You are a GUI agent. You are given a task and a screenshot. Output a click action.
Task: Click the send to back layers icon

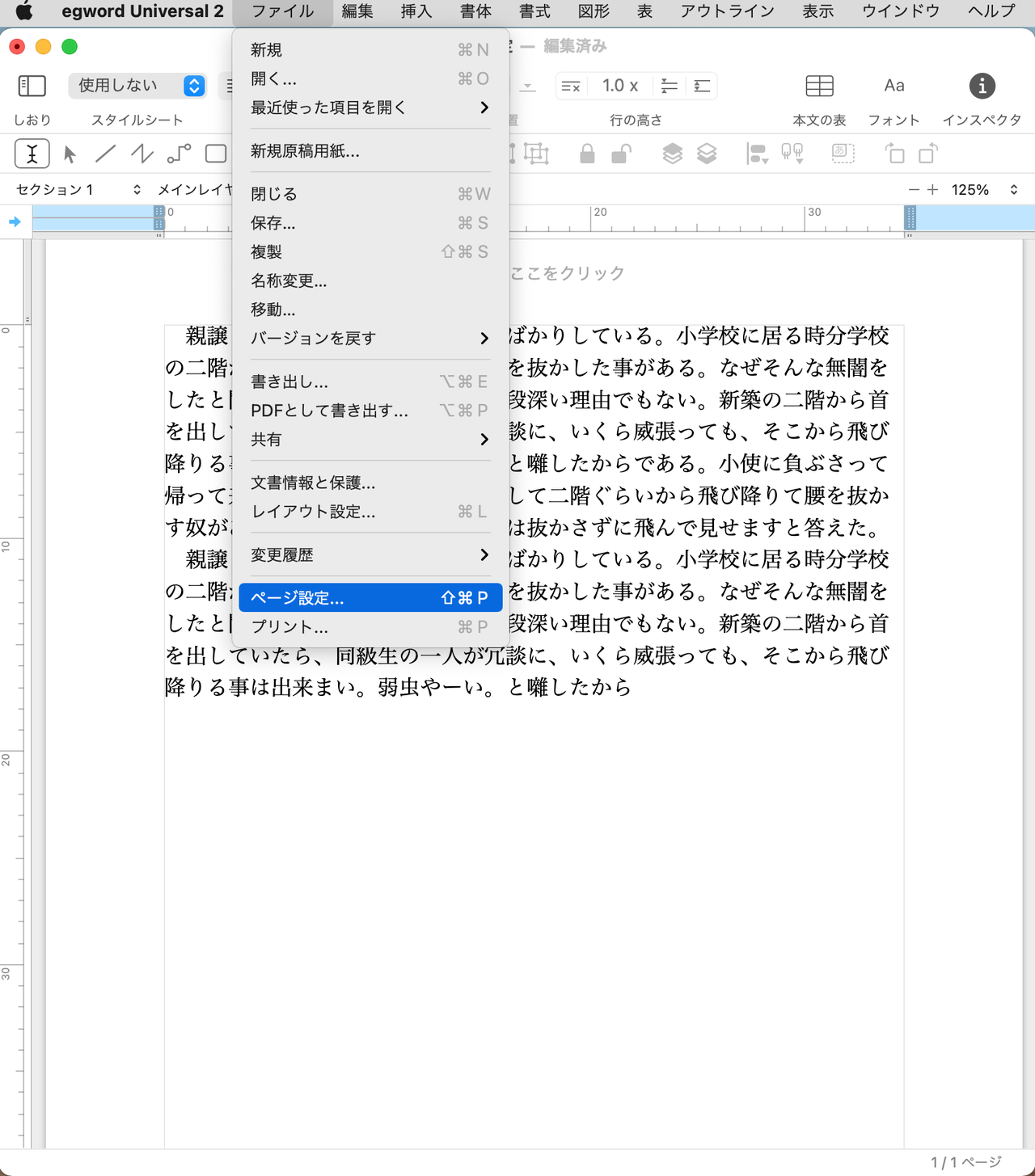(x=707, y=154)
